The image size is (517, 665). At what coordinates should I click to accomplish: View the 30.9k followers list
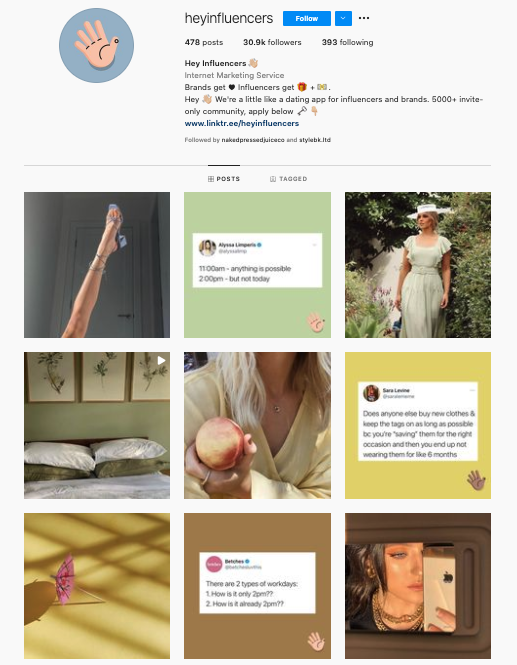(272, 42)
